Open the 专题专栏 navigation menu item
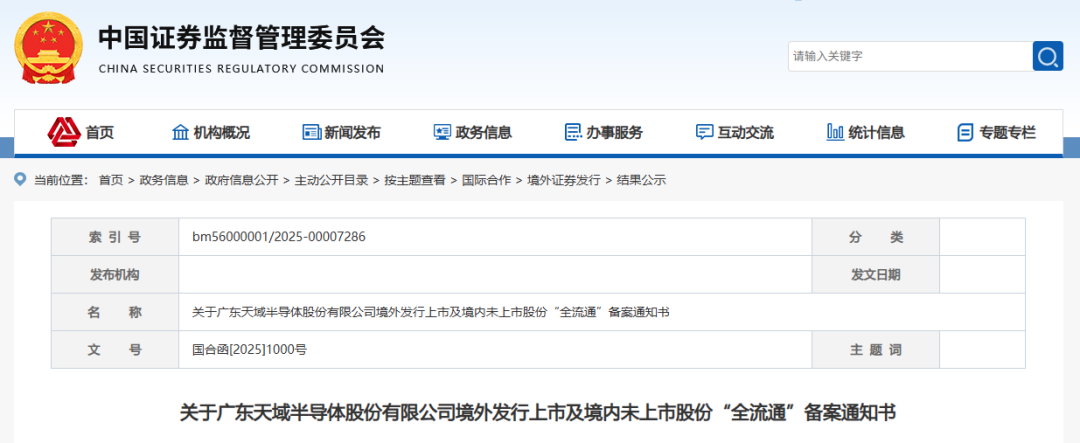This screenshot has width=1080, height=443. [x=1008, y=133]
